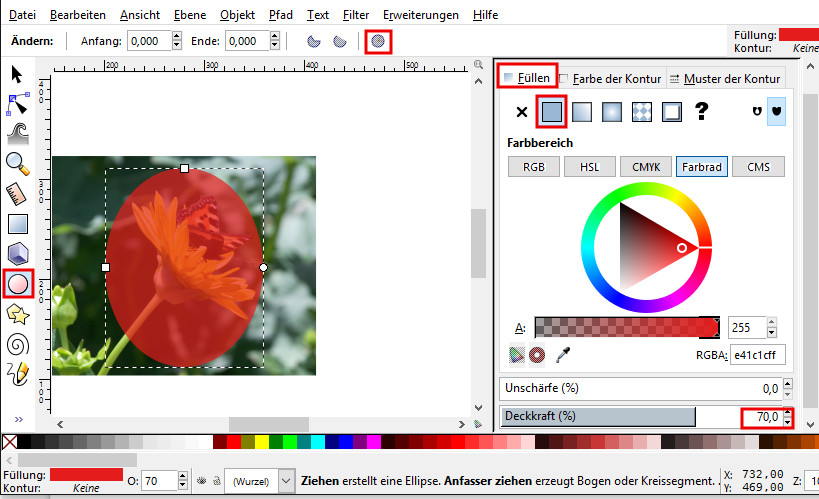Toggle out of gamut warning icon
The width and height of the screenshot is (819, 499).
coord(536,355)
